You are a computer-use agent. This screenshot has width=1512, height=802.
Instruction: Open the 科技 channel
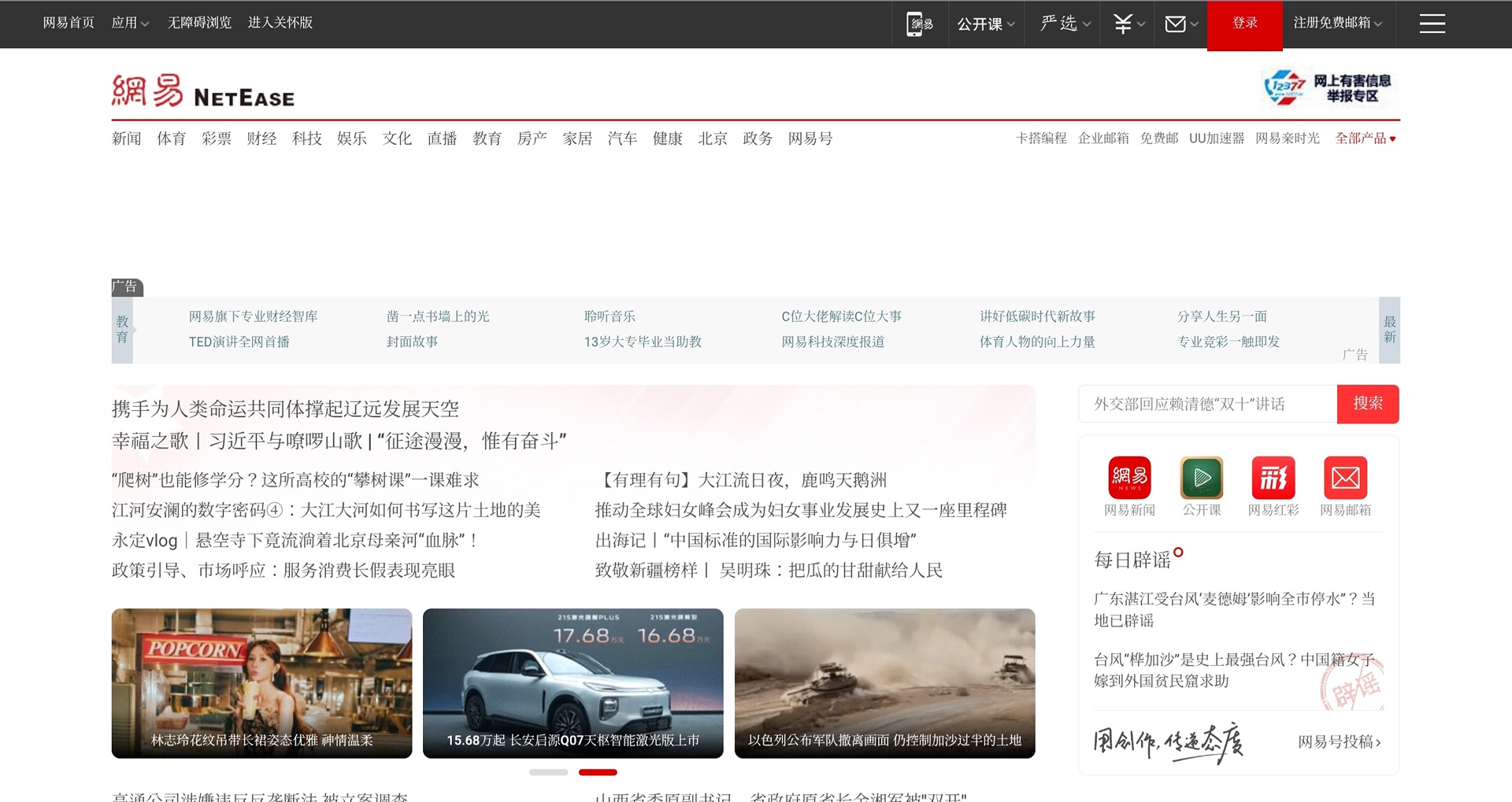tap(307, 139)
